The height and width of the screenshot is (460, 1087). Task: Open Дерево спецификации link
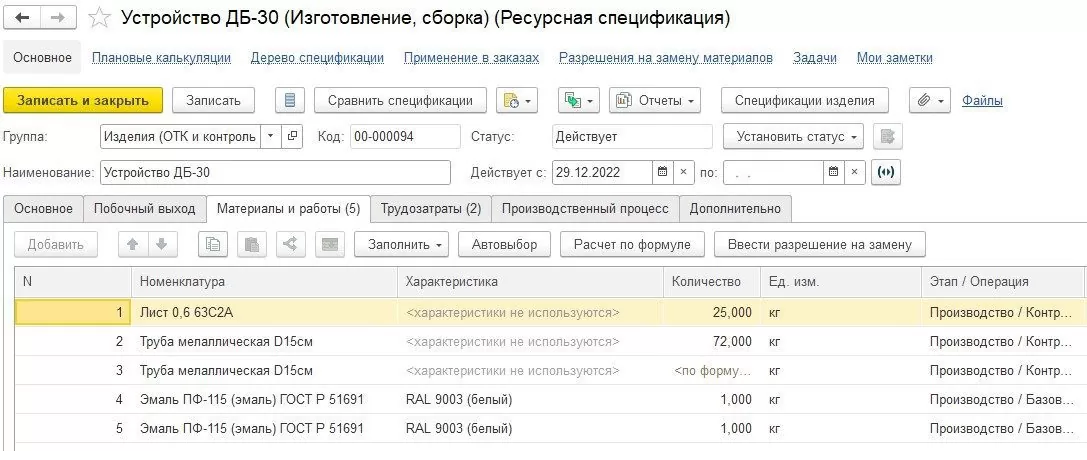(317, 58)
